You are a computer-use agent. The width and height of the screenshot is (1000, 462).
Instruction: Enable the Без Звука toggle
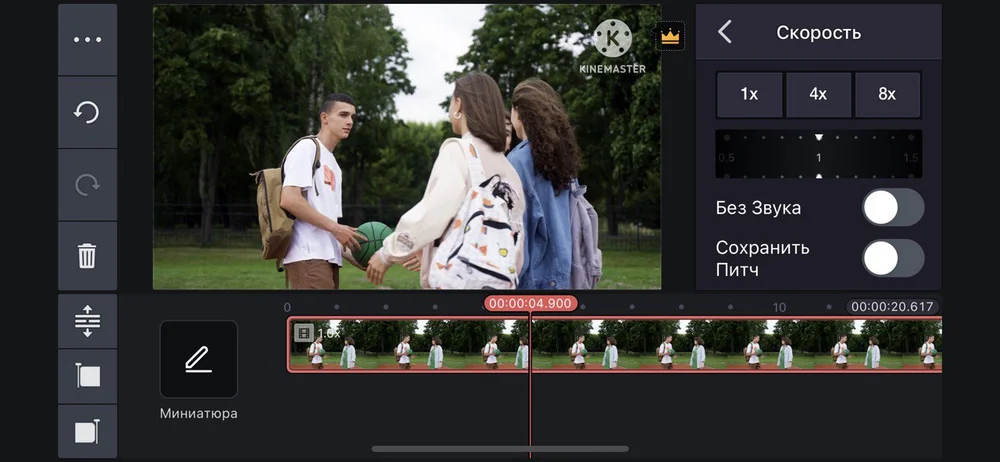click(x=893, y=207)
